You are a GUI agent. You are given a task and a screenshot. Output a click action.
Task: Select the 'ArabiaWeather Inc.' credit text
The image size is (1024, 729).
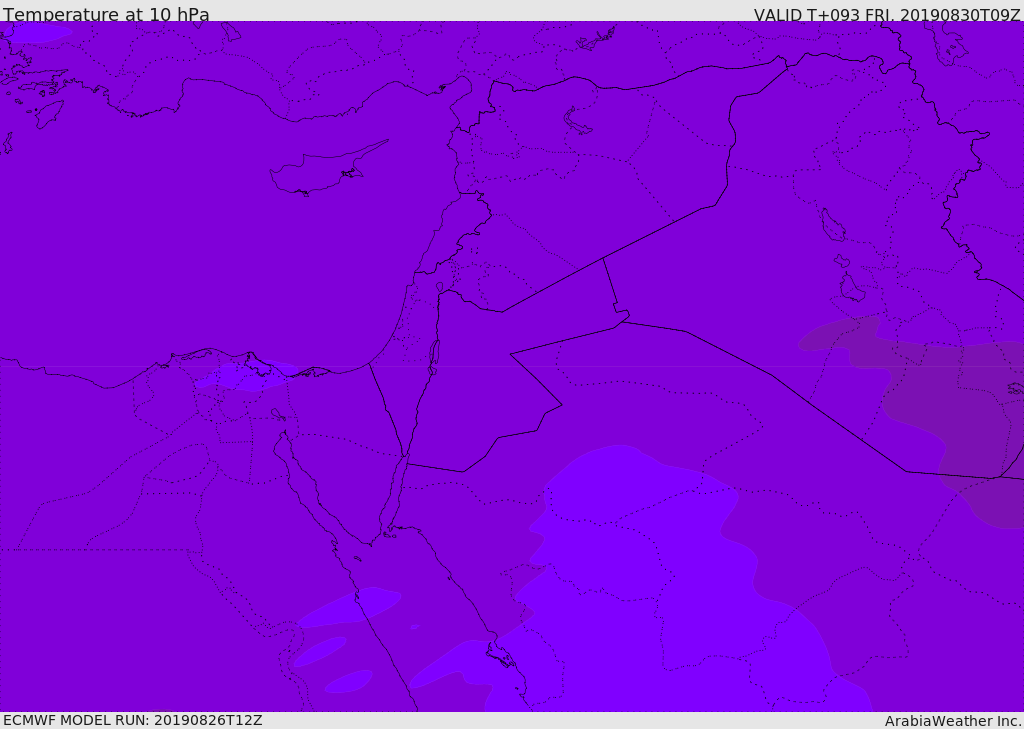click(x=952, y=721)
